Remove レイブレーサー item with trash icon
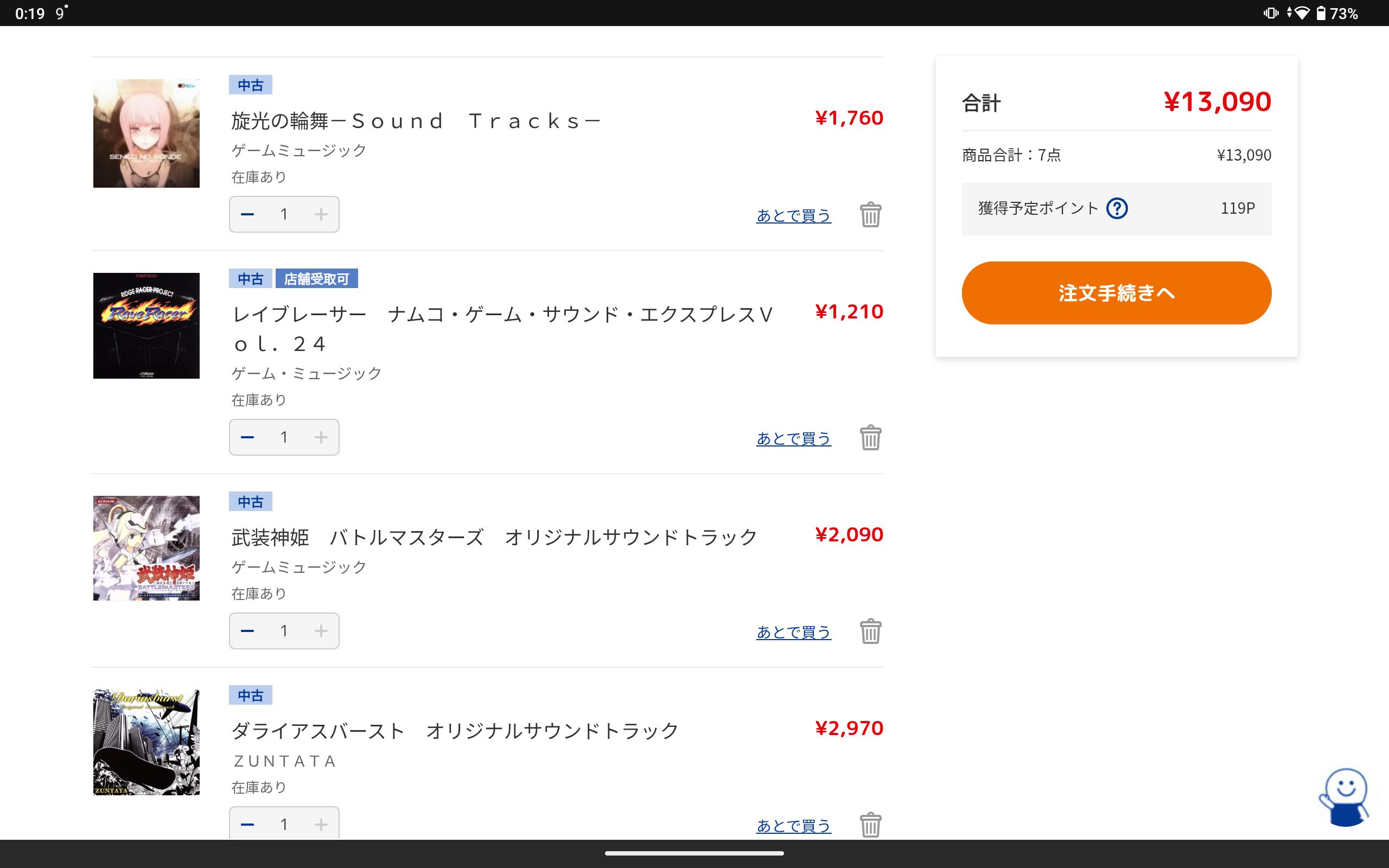The width and height of the screenshot is (1389, 868). point(870,437)
